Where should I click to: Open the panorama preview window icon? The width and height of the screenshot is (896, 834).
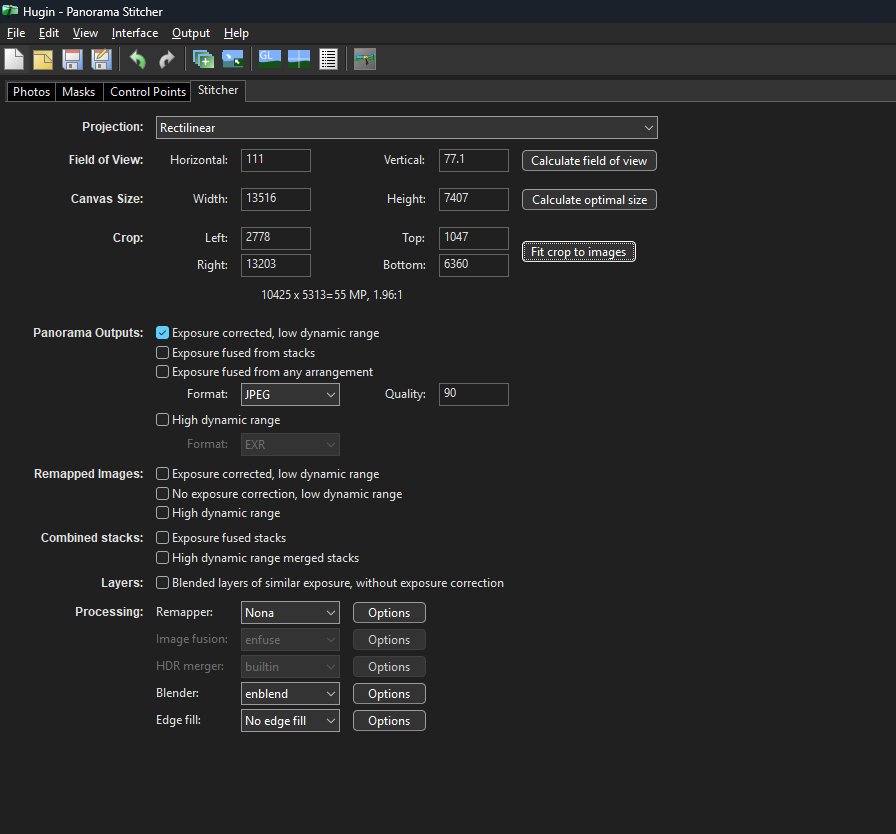(299, 59)
